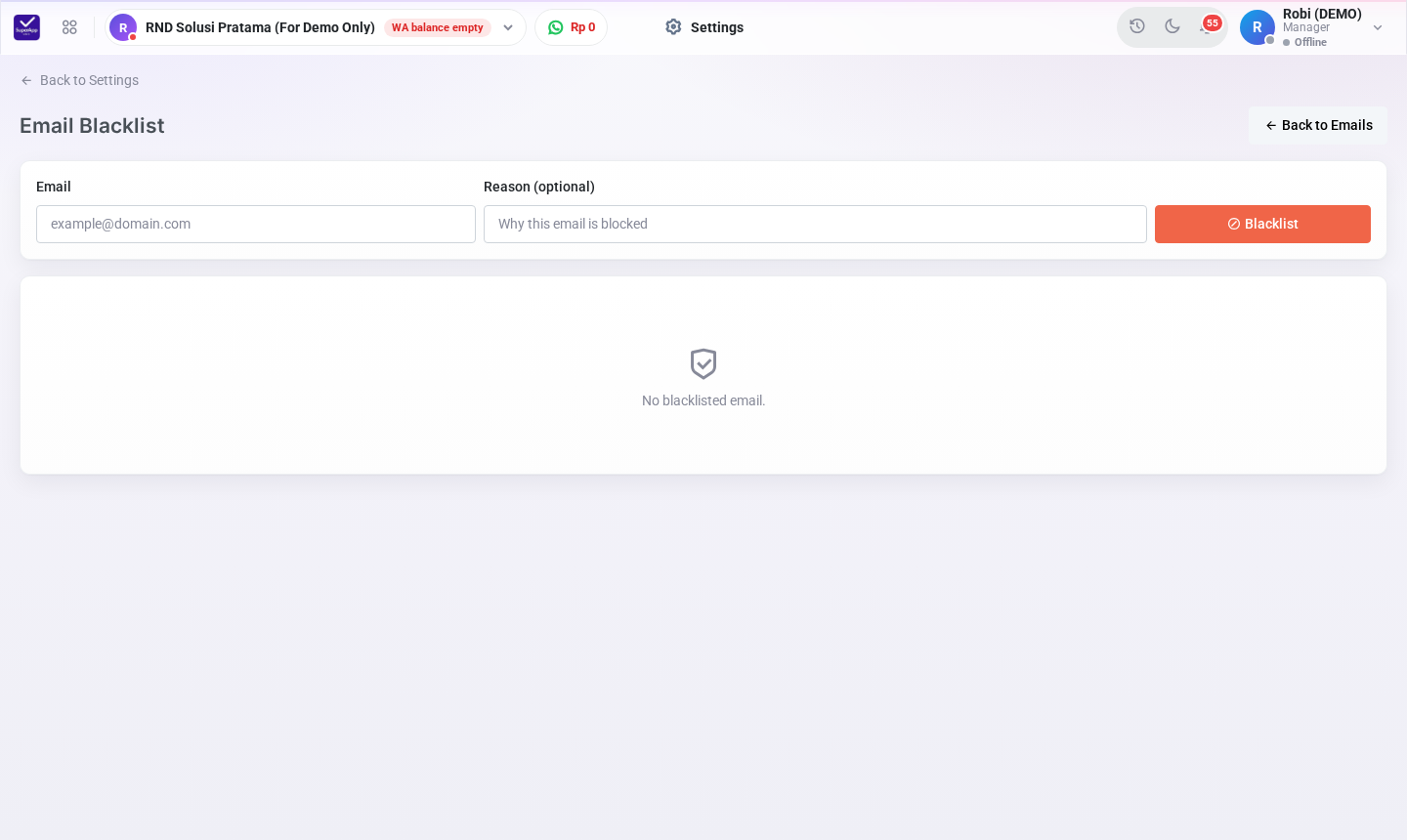Click the Rp 0 balance pill
This screenshot has width=1407, height=840.
pos(572,27)
